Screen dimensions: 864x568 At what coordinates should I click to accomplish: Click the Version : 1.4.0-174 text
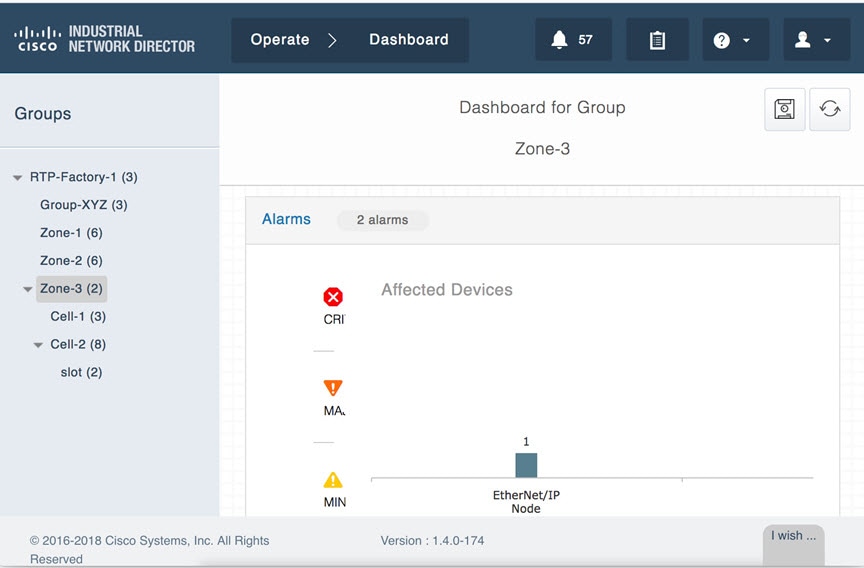(433, 541)
